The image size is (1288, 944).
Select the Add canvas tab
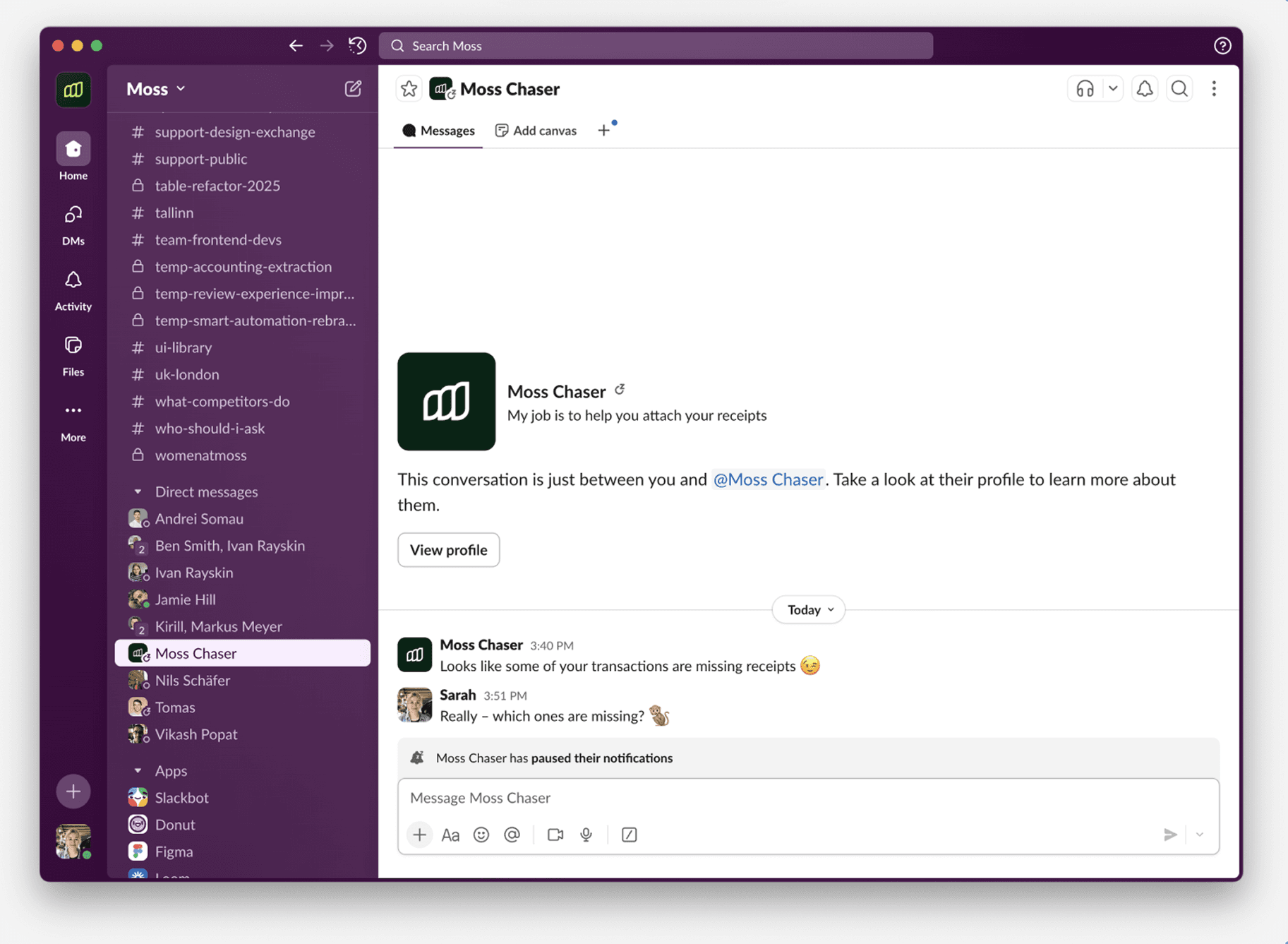536,131
